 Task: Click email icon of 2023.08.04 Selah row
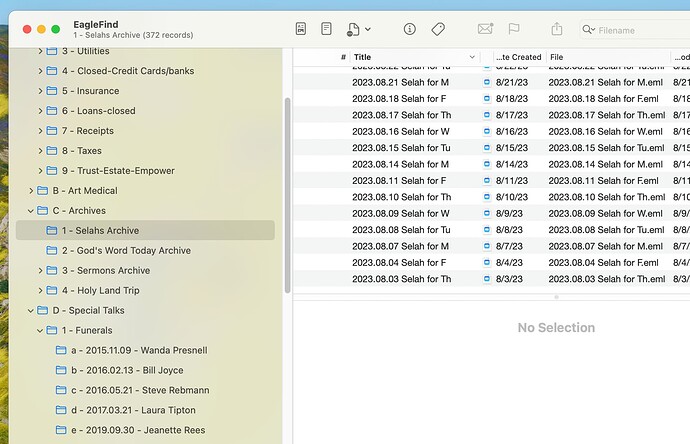click(x=487, y=263)
